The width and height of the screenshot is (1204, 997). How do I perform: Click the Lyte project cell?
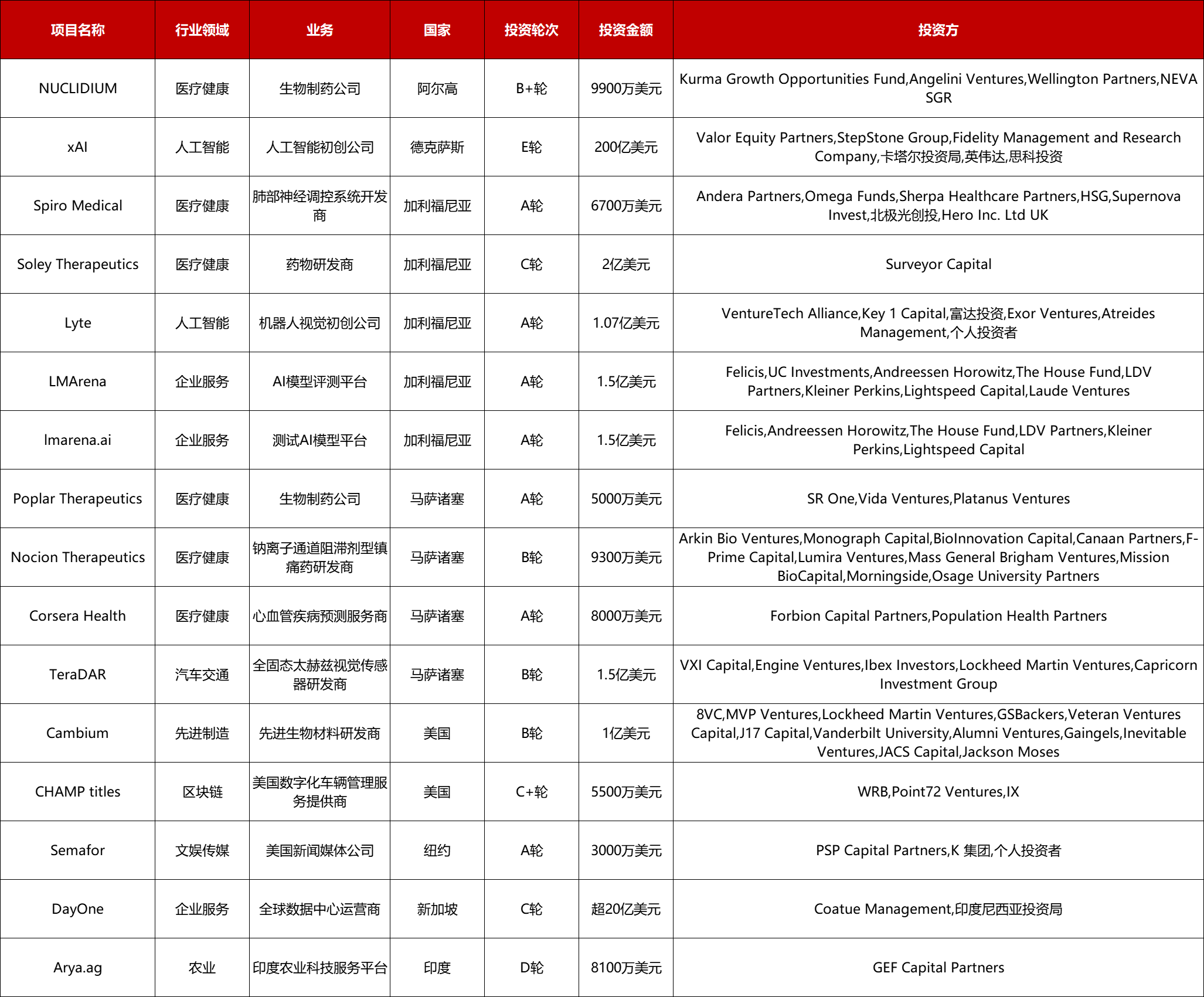[77, 323]
